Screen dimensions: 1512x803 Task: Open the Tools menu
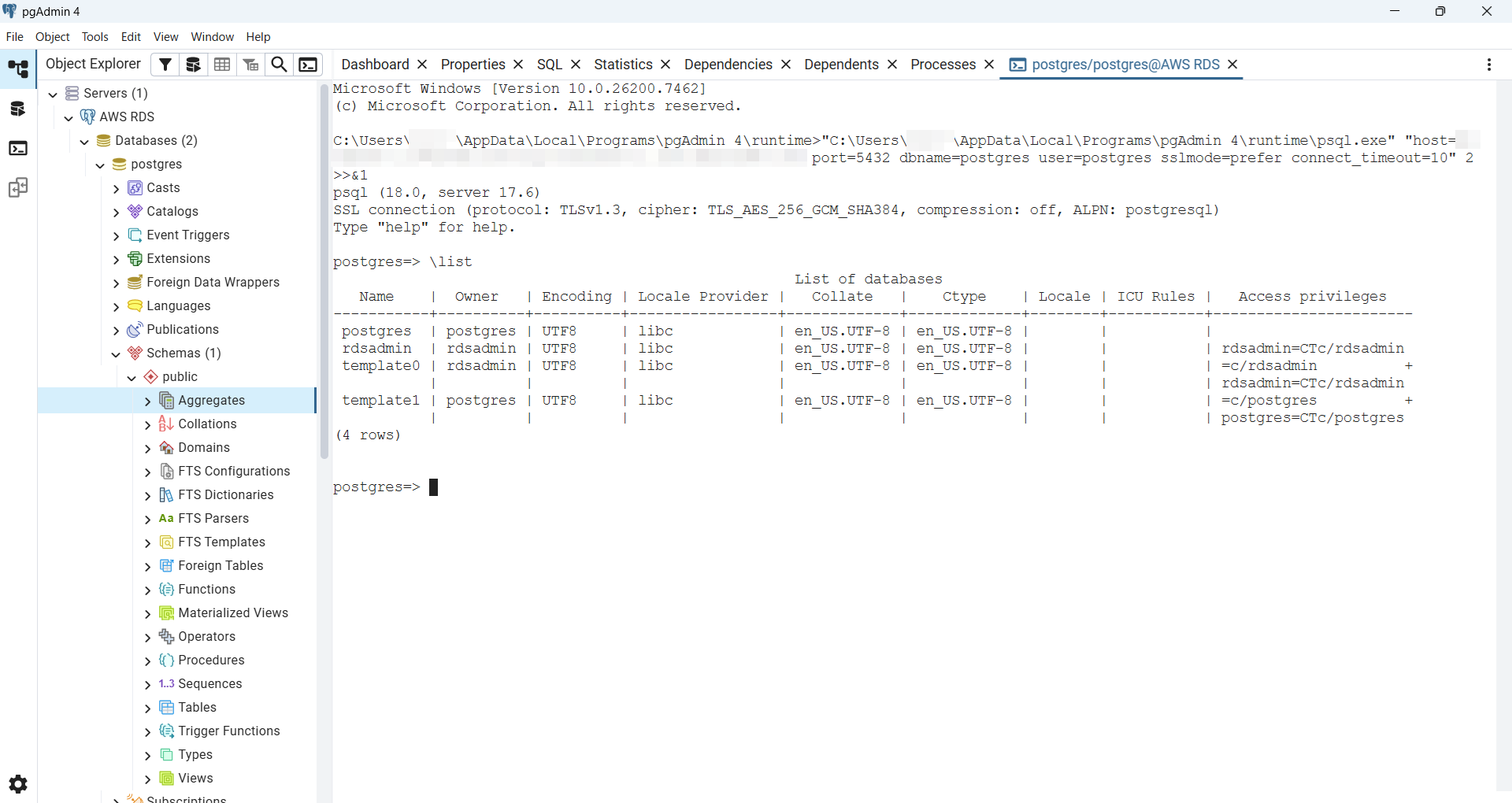click(94, 37)
